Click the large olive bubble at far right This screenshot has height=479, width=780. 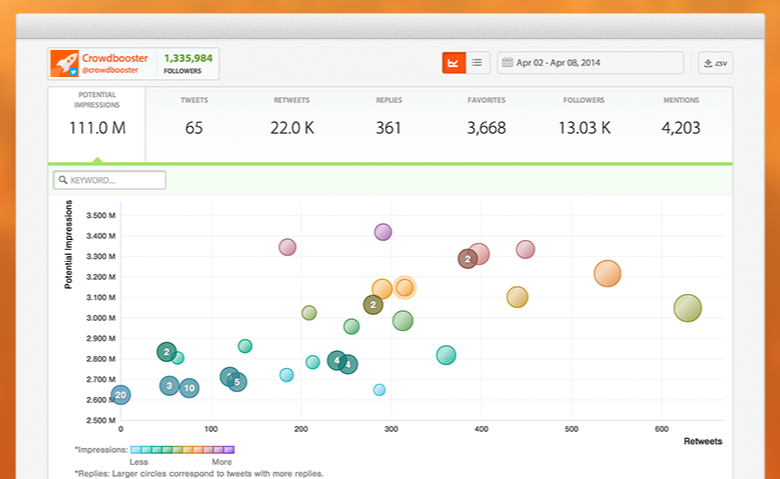[x=687, y=308]
